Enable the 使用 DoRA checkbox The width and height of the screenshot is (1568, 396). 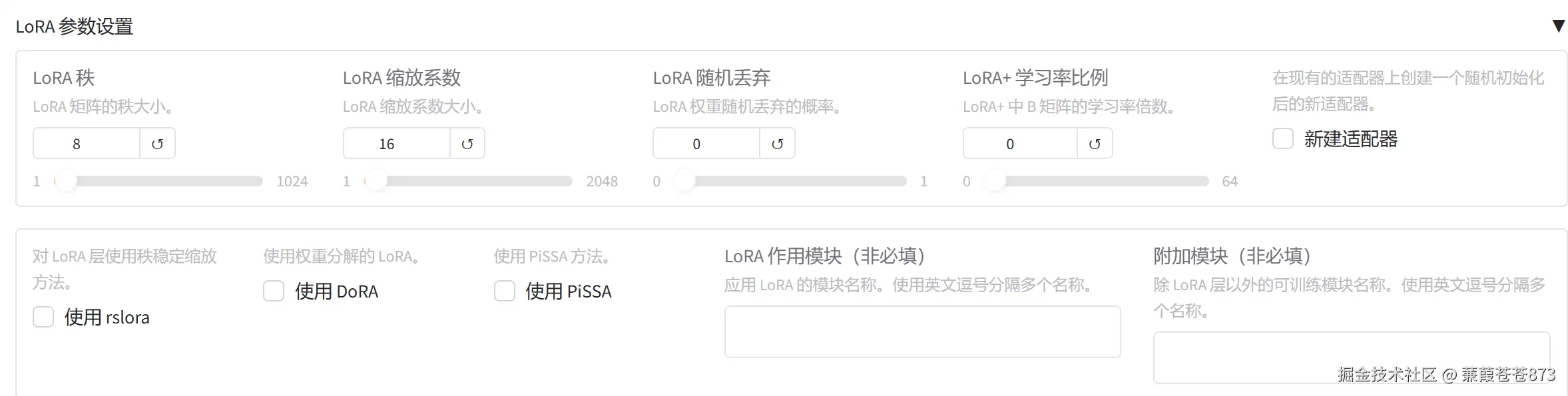click(x=274, y=292)
